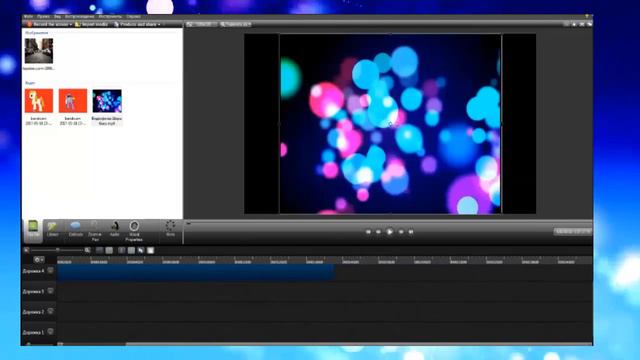Open the Zoom-n-Pan tab

pos(95,231)
